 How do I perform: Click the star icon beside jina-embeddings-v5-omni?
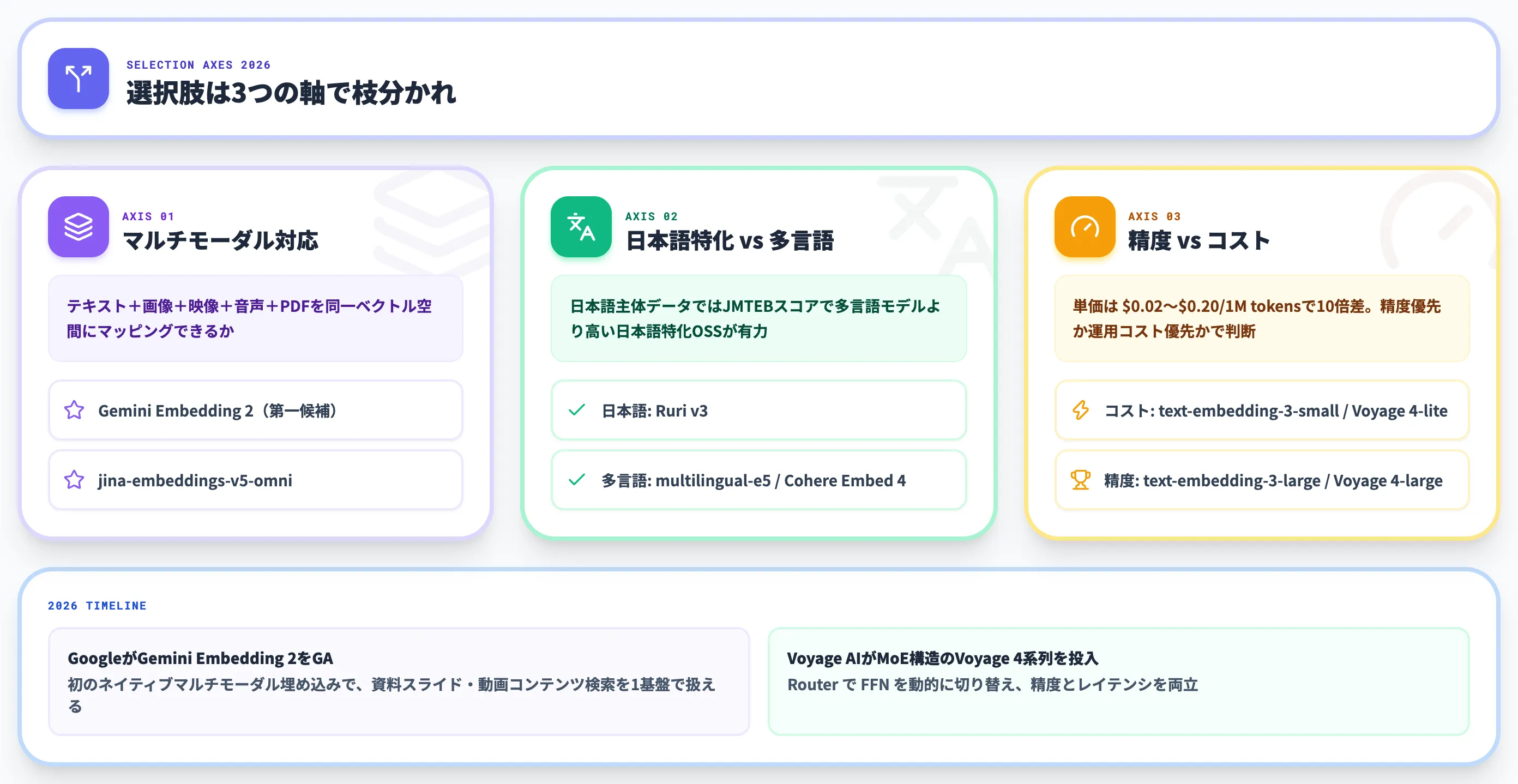74,480
